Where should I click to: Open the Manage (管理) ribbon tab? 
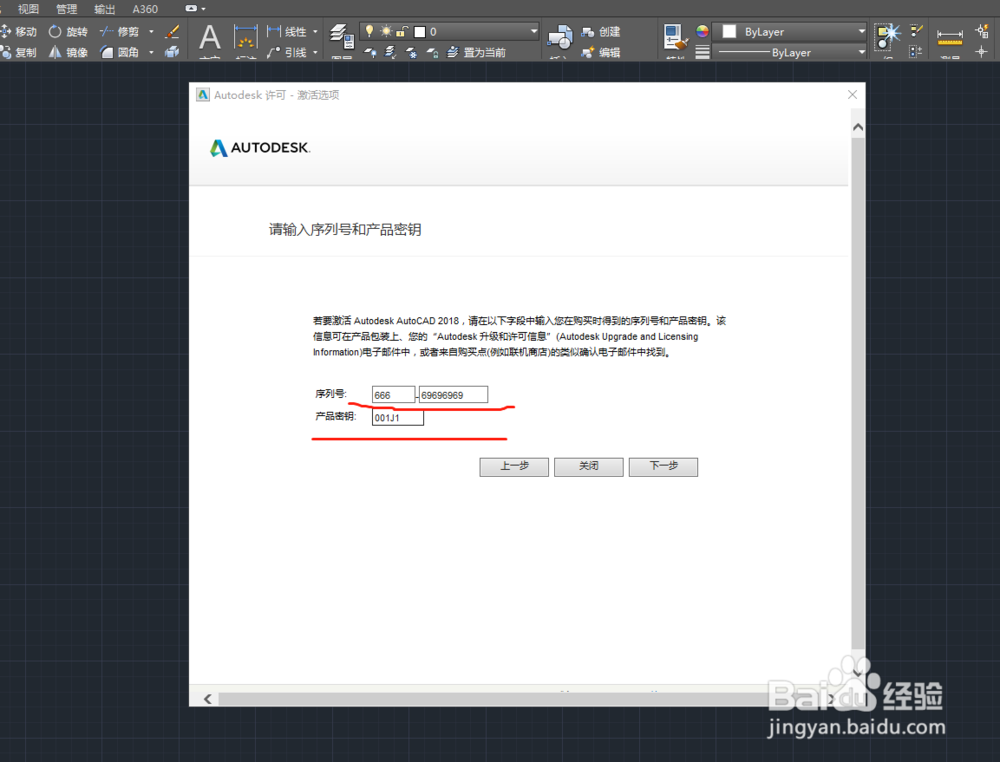66,9
